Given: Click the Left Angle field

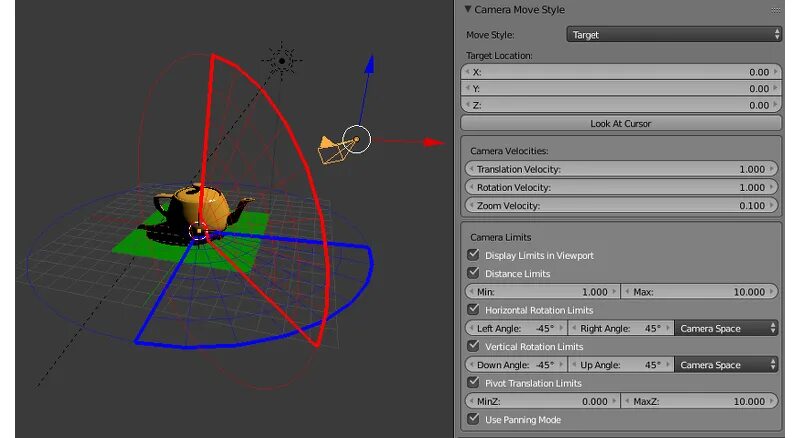Looking at the screenshot, I should click(x=515, y=328).
